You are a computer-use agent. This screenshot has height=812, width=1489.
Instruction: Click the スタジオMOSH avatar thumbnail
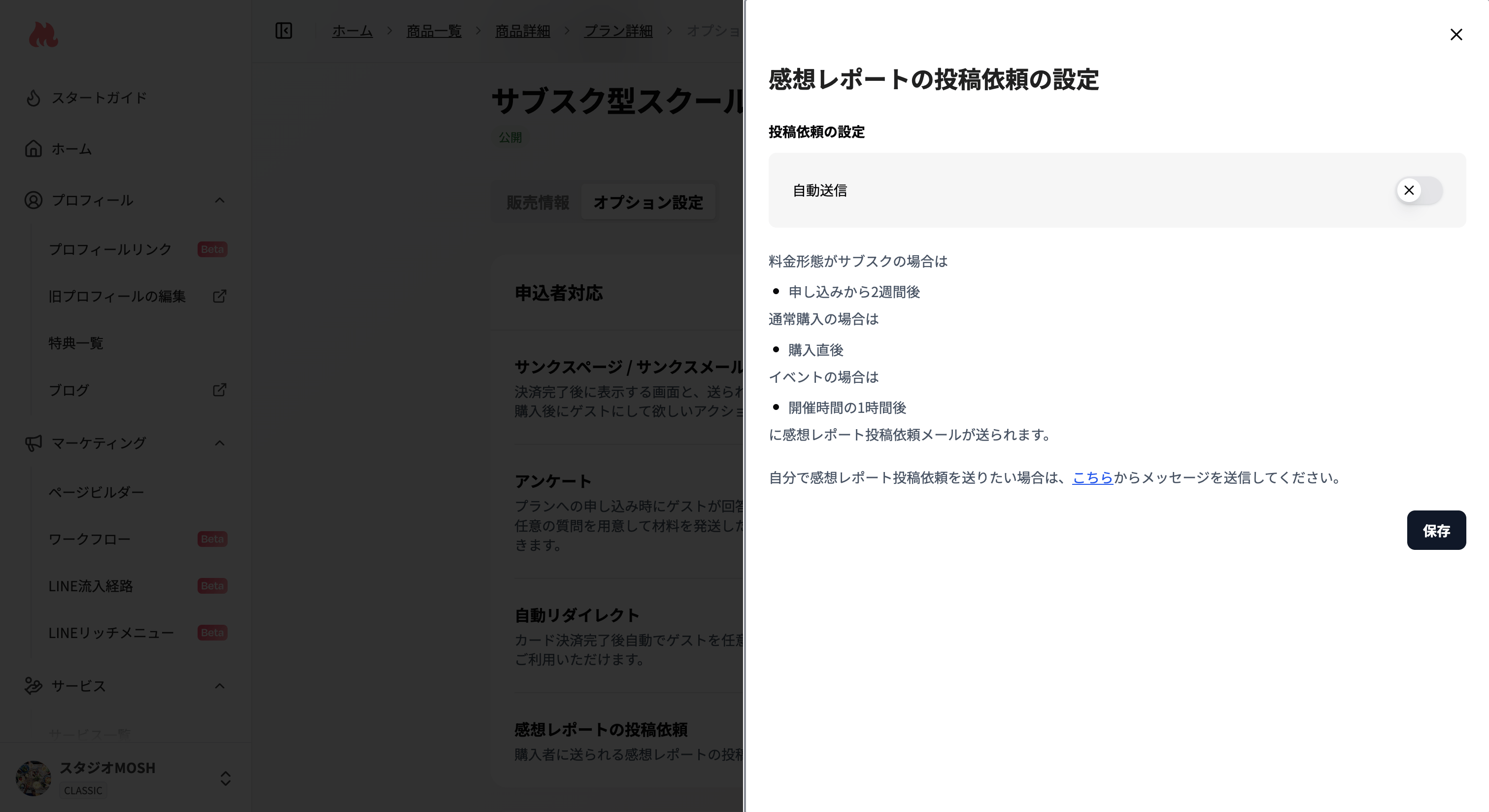[34, 778]
